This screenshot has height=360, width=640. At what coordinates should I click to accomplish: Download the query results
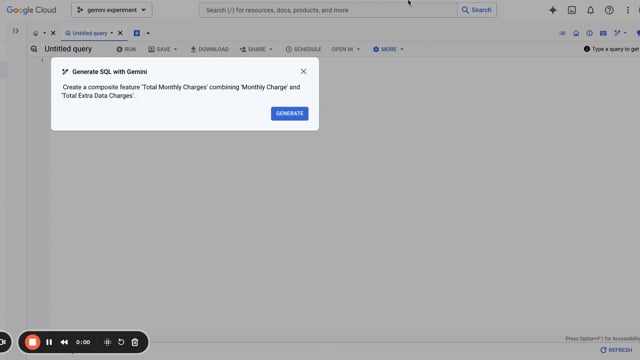(209, 49)
